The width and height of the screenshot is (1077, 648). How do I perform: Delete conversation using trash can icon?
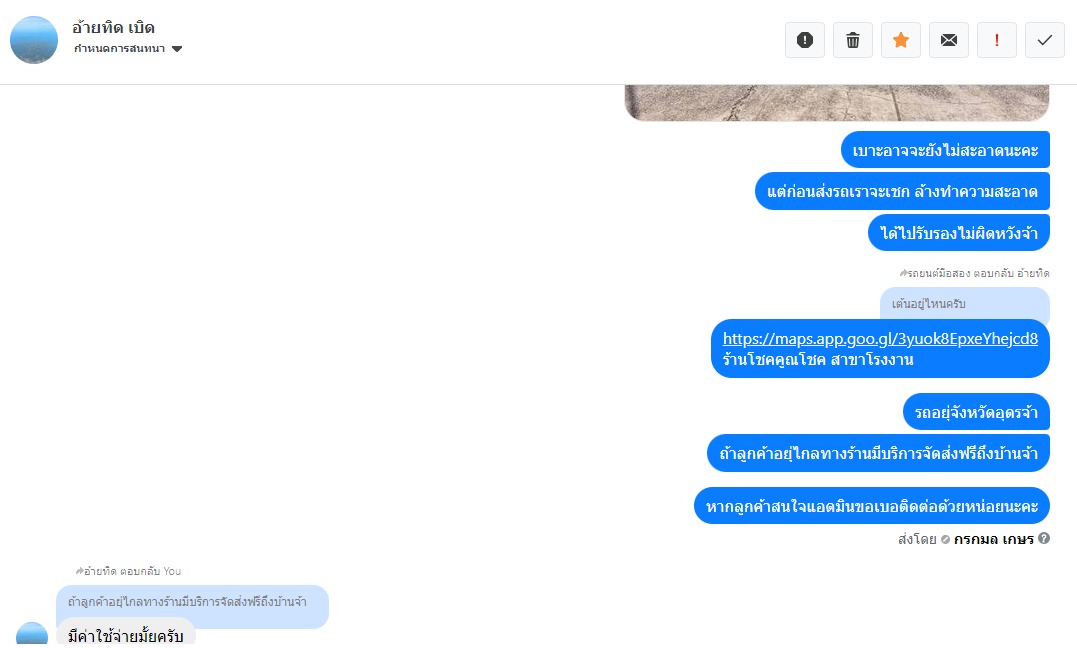pyautogui.click(x=853, y=40)
